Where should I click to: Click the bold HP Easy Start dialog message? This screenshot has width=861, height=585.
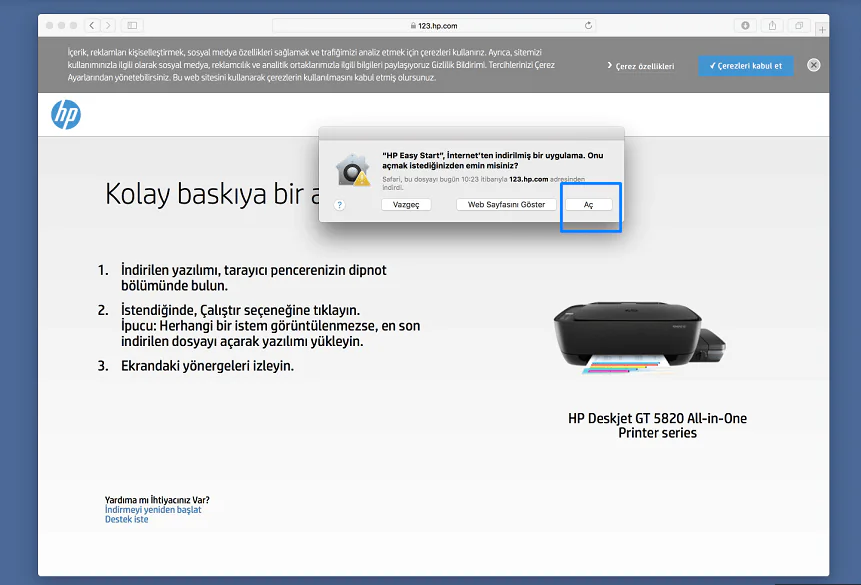[493, 160]
